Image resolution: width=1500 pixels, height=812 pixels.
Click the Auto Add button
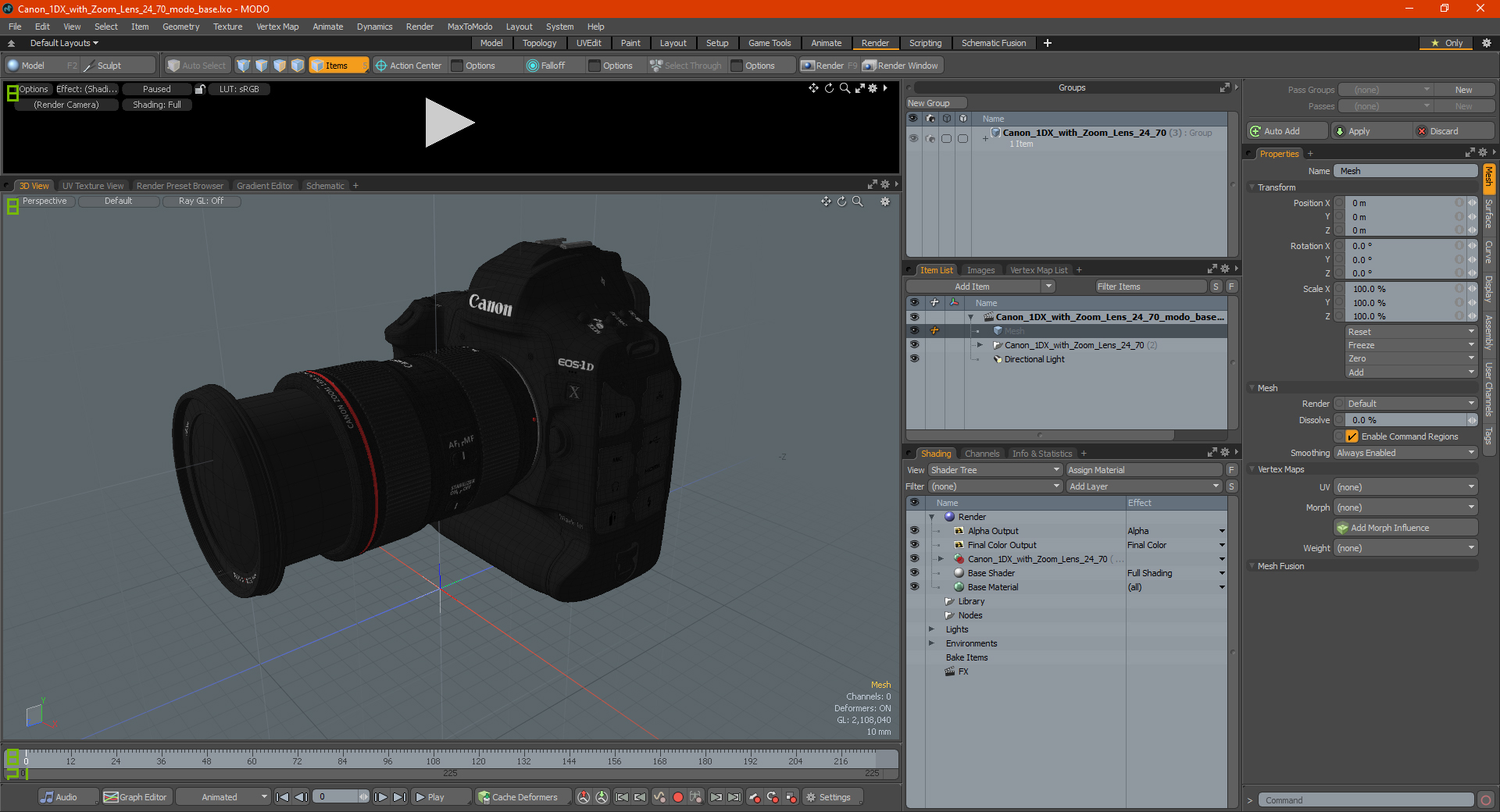pos(1286,131)
